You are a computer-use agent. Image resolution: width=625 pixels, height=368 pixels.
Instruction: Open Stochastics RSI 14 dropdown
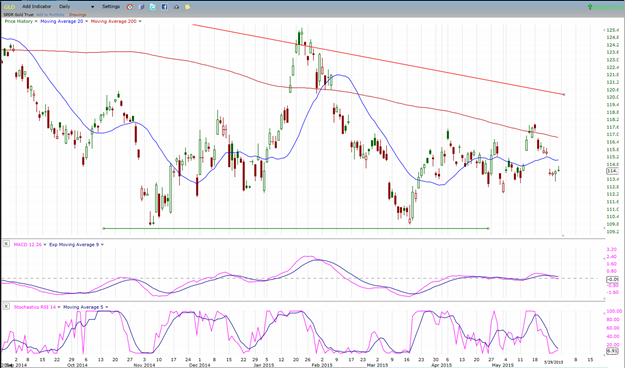pos(59,307)
